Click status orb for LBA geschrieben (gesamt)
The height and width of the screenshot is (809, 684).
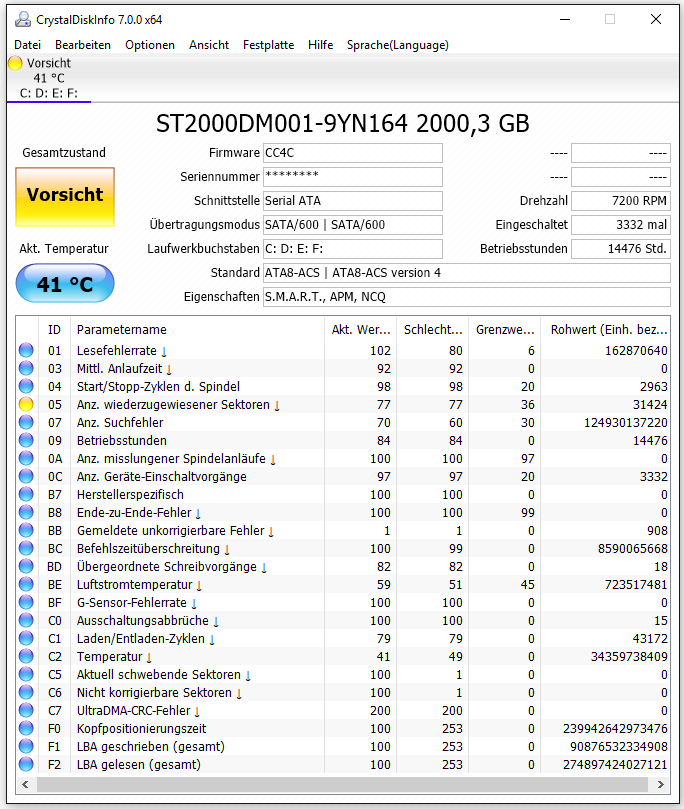click(26, 747)
